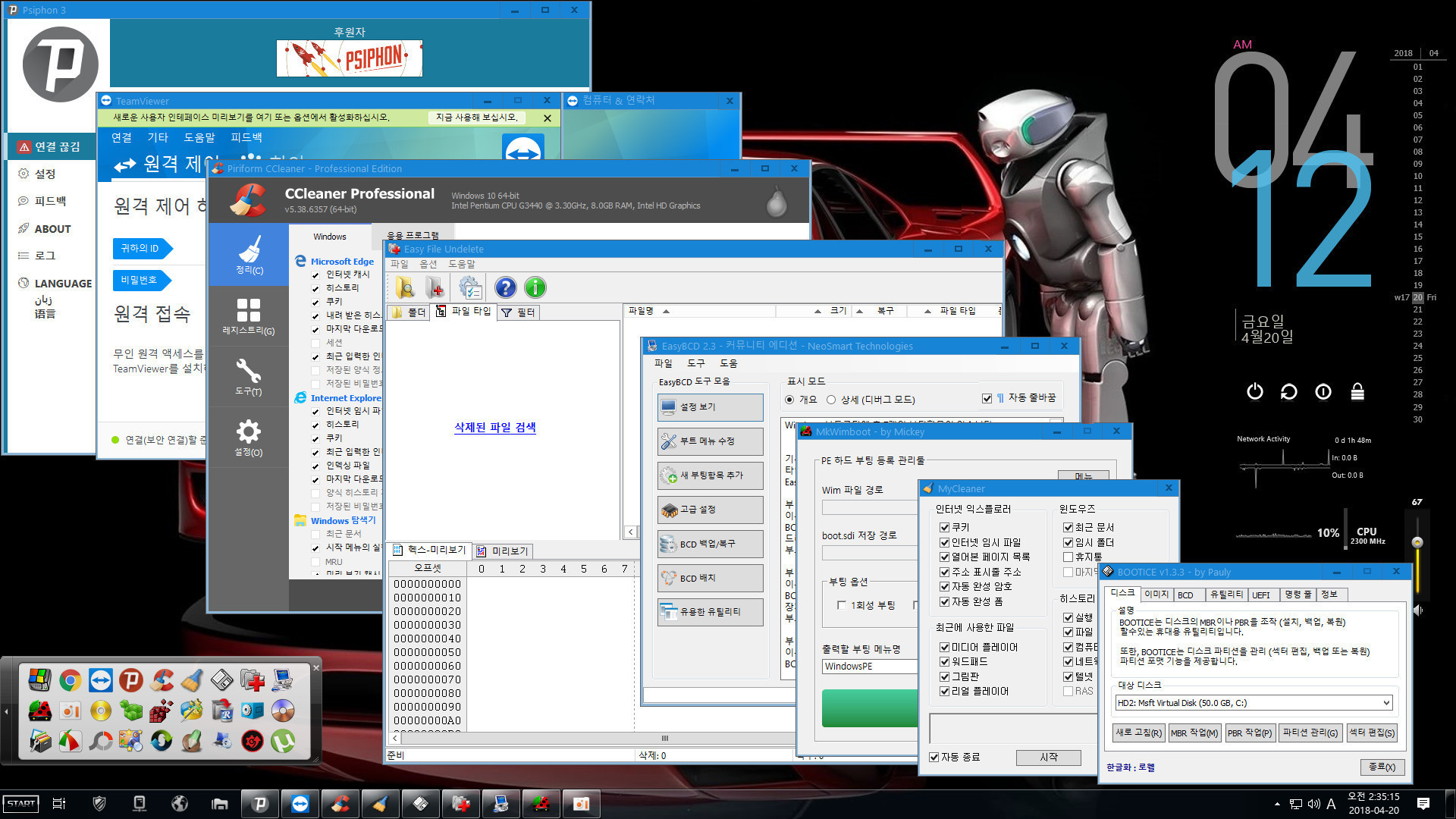Click 설정 보기 button in EasyBCD
This screenshot has height=819, width=1456.
pyautogui.click(x=710, y=407)
